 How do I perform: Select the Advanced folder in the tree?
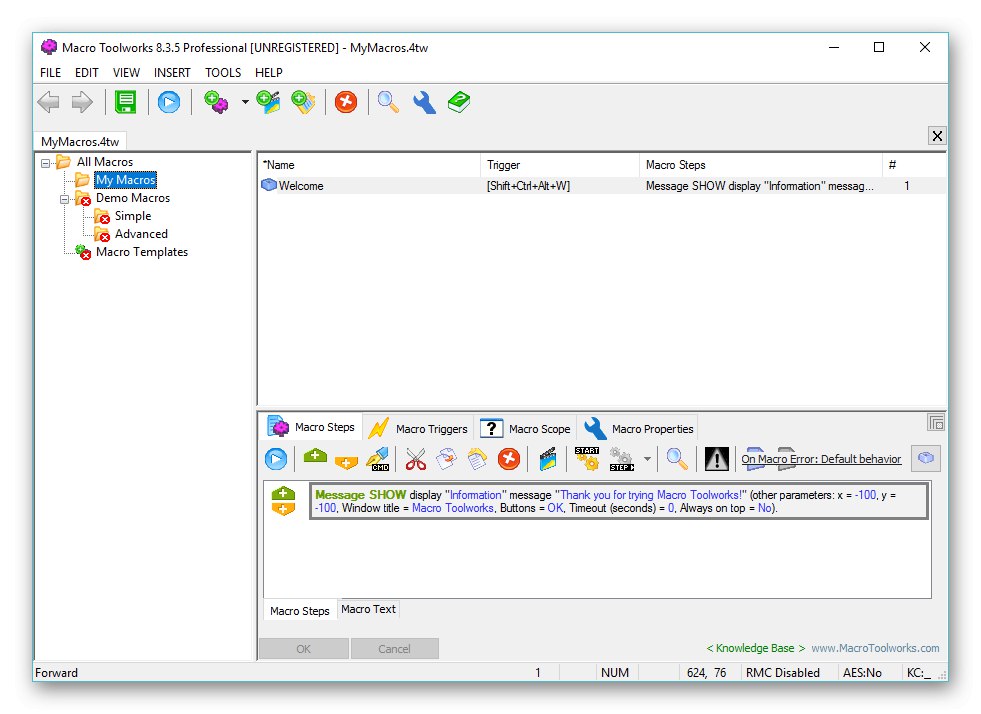(x=141, y=234)
